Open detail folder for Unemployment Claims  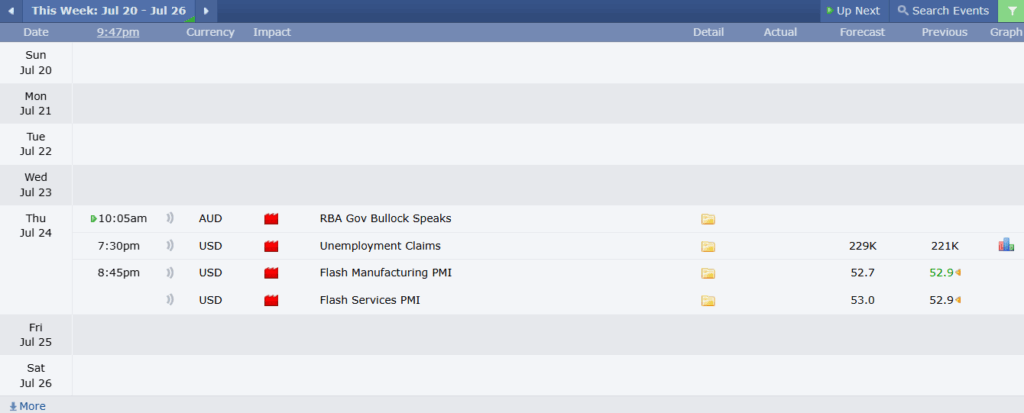(708, 246)
